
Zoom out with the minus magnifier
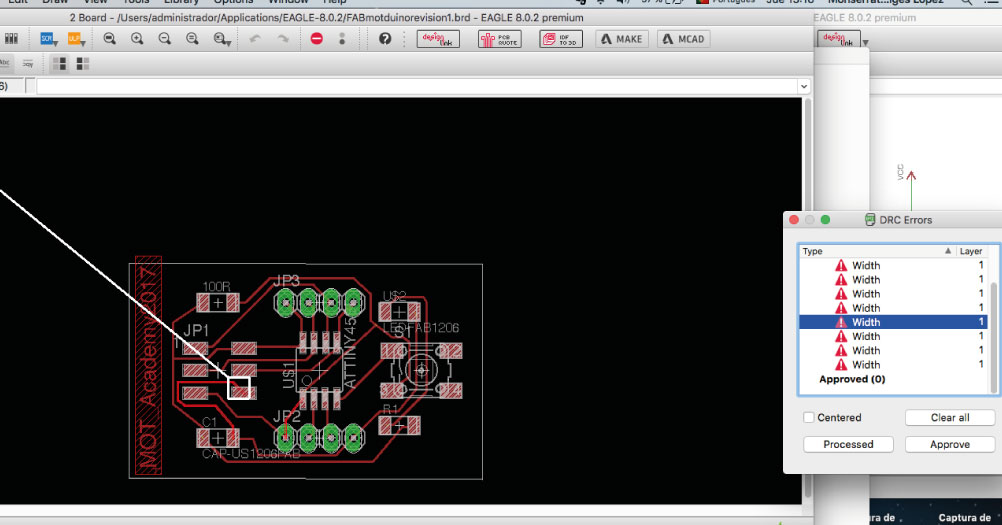164,39
